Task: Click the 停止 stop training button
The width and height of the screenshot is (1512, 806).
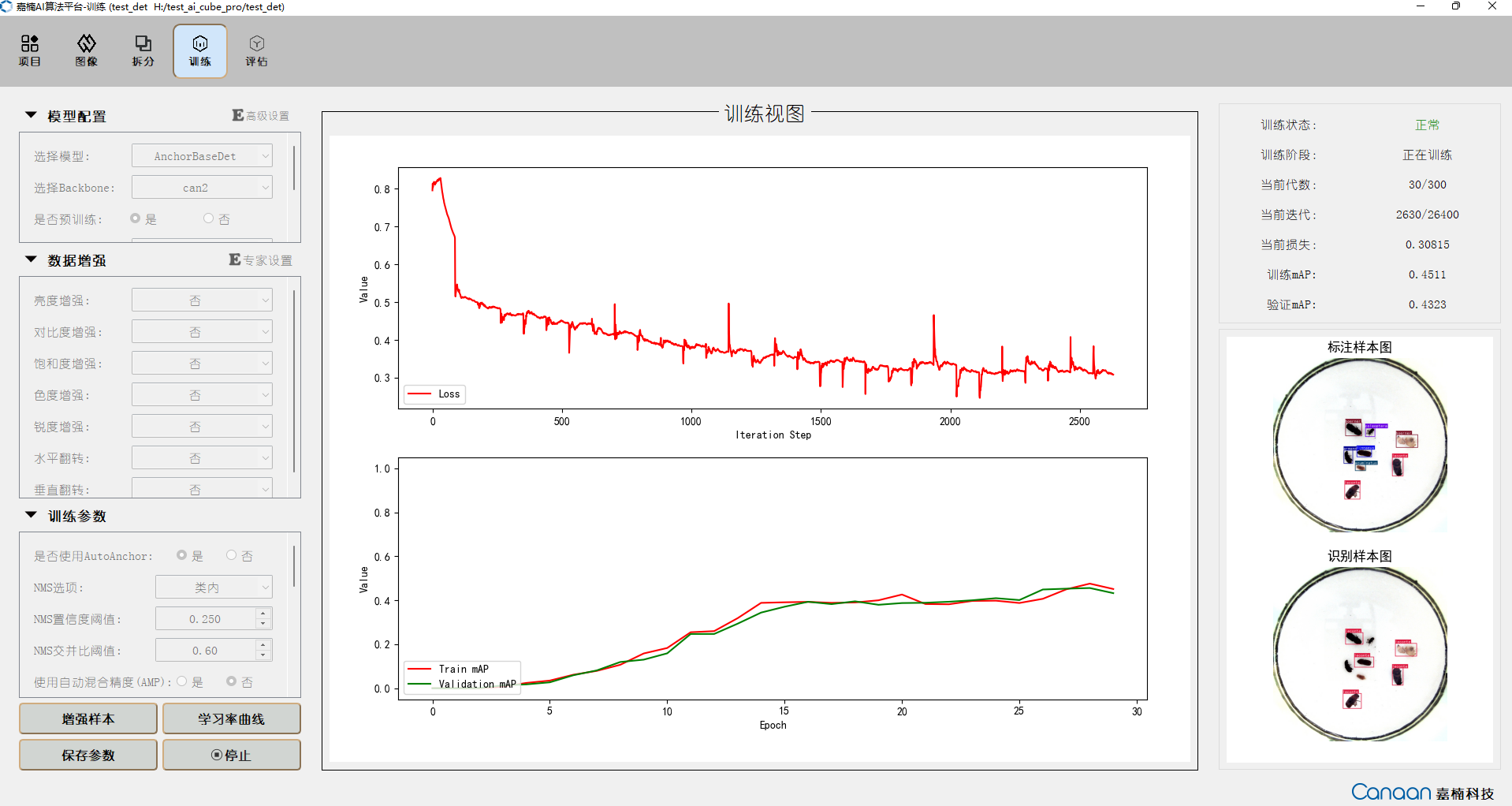Action: [x=231, y=755]
